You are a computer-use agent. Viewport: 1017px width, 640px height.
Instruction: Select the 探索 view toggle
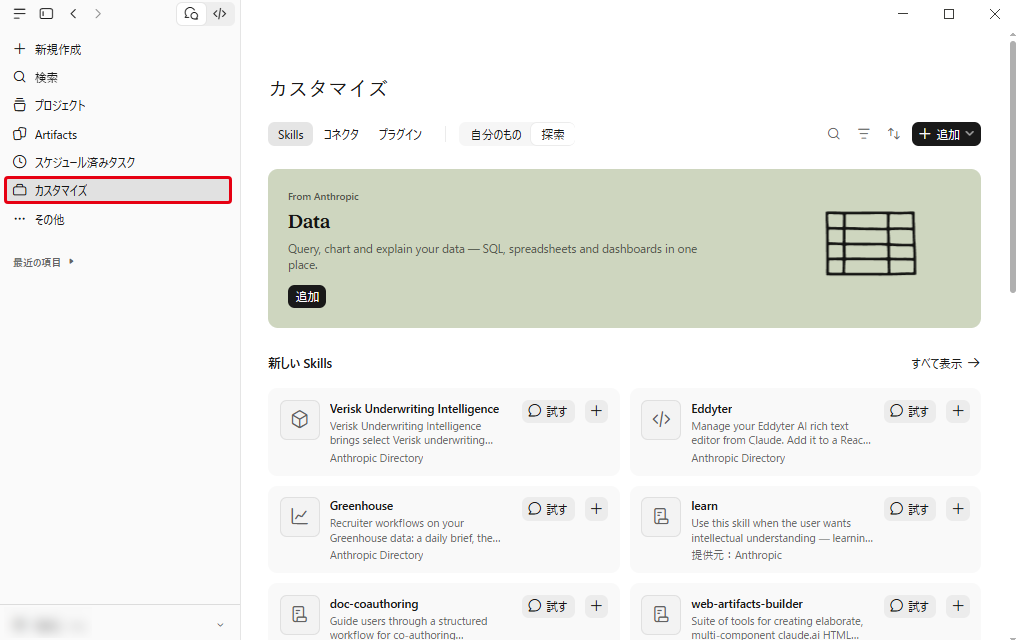(553, 134)
